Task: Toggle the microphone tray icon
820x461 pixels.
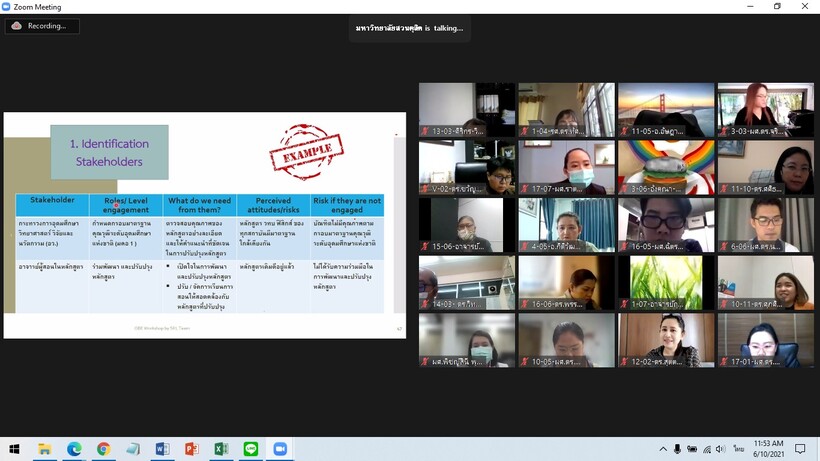Action: click(x=677, y=449)
